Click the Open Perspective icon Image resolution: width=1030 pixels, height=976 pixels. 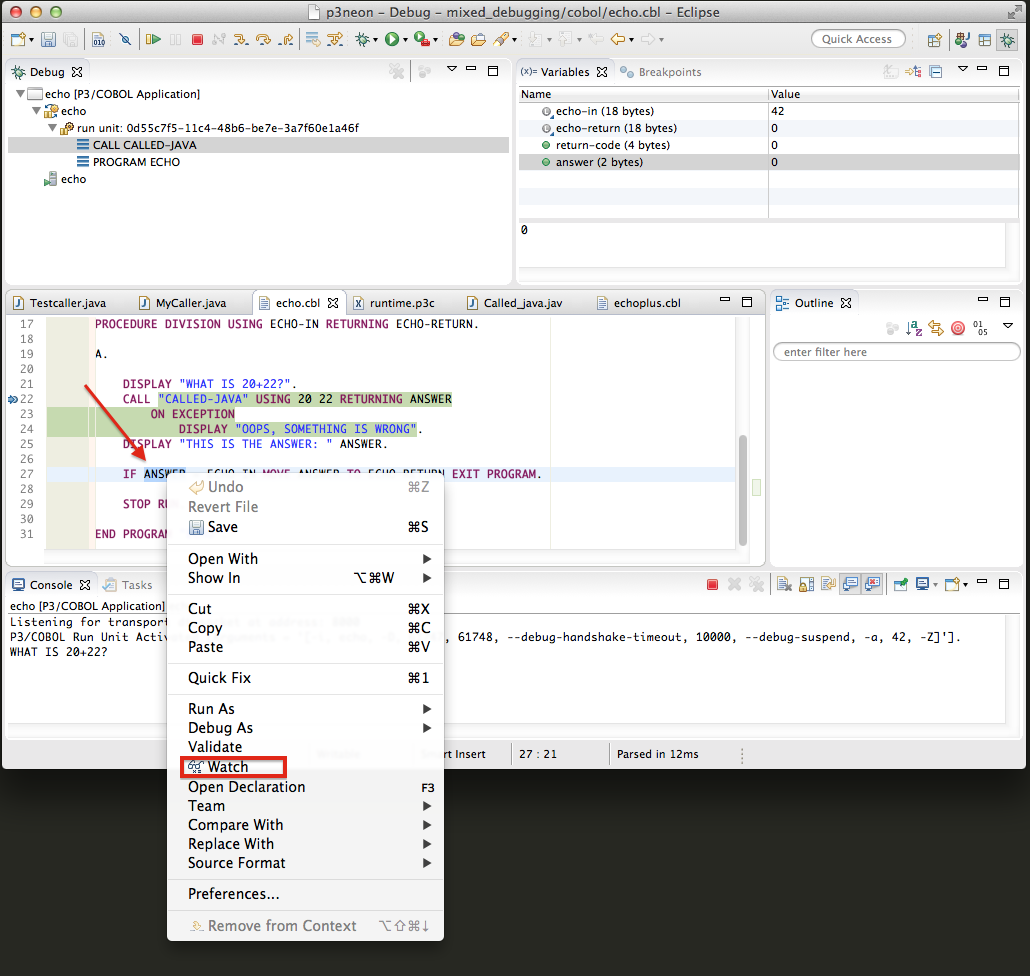coord(934,40)
